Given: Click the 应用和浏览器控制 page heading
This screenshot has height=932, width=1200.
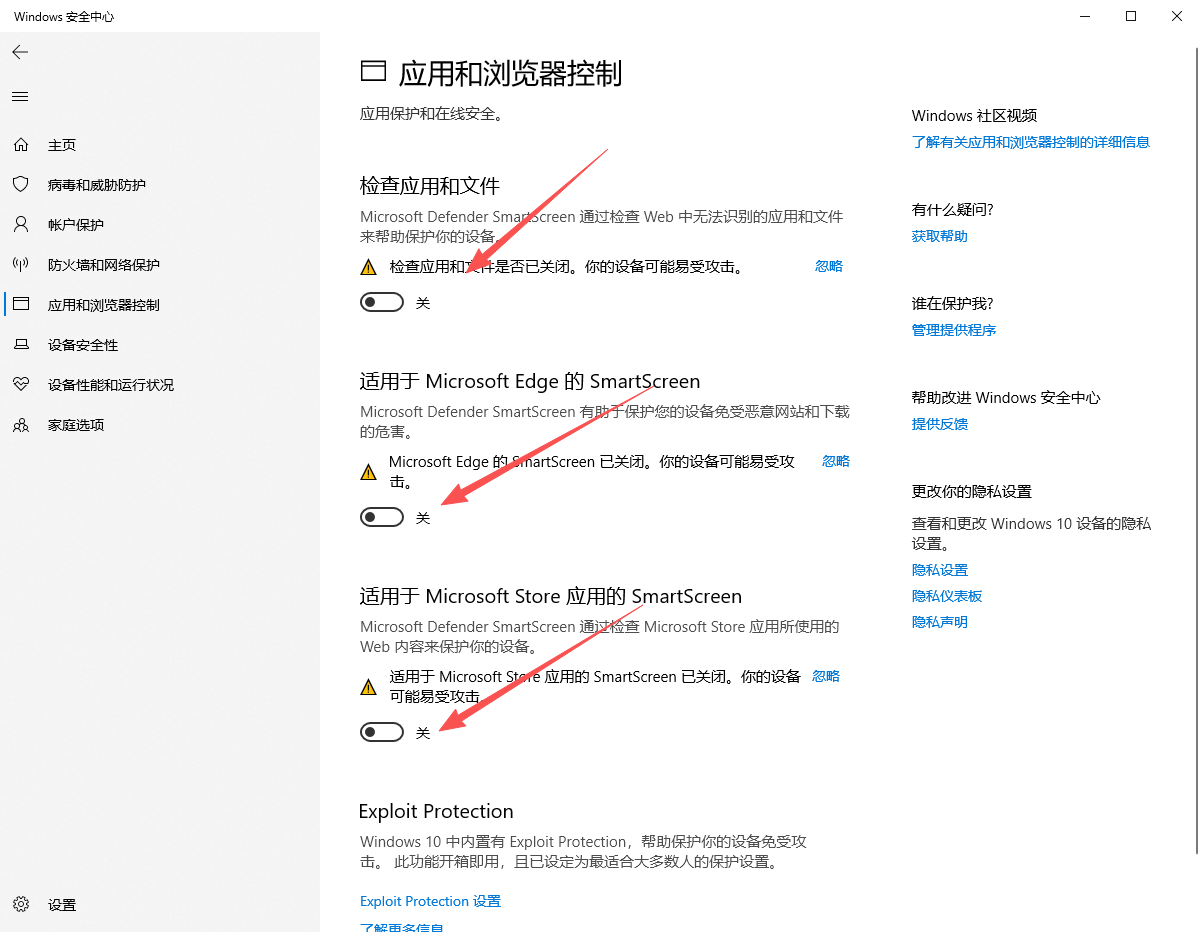Looking at the screenshot, I should pyautogui.click(x=510, y=73).
